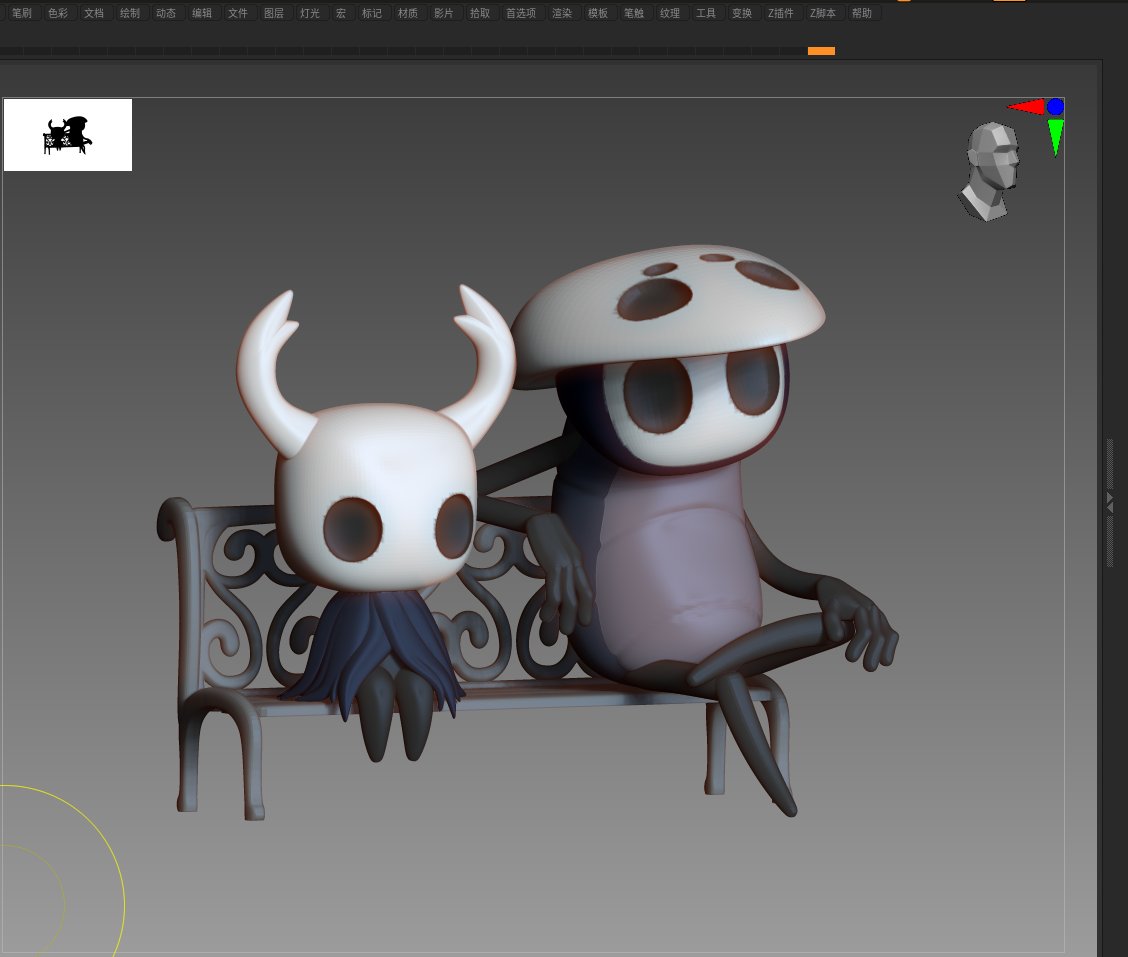Click the green Y-axis cone on the gizmo

pos(1055,137)
